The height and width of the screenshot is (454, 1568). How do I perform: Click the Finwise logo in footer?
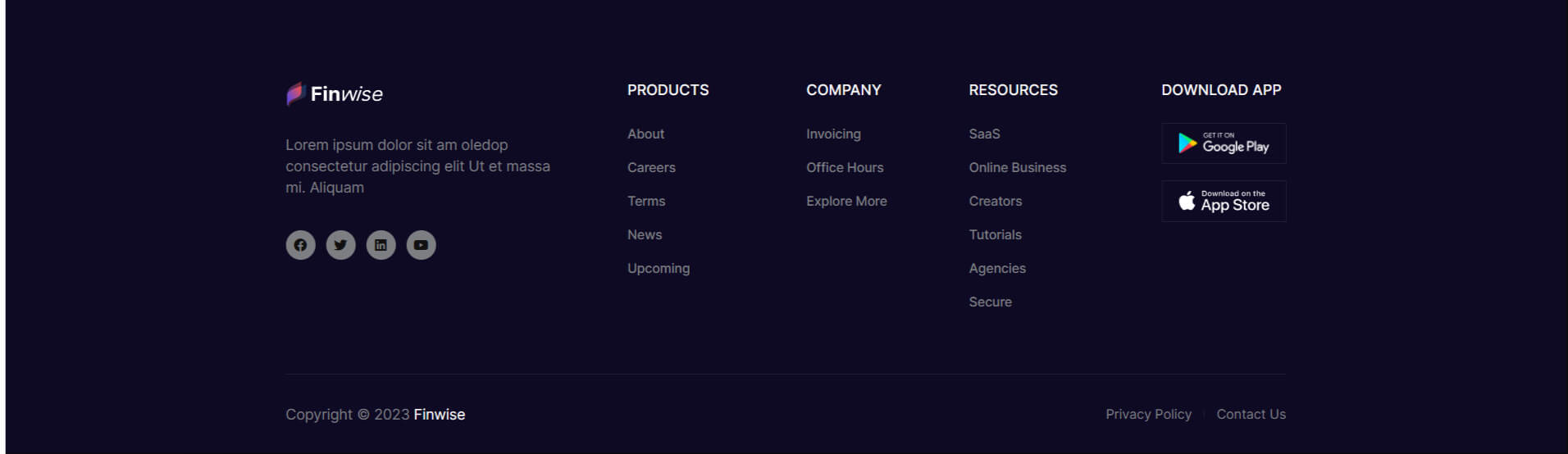[335, 94]
